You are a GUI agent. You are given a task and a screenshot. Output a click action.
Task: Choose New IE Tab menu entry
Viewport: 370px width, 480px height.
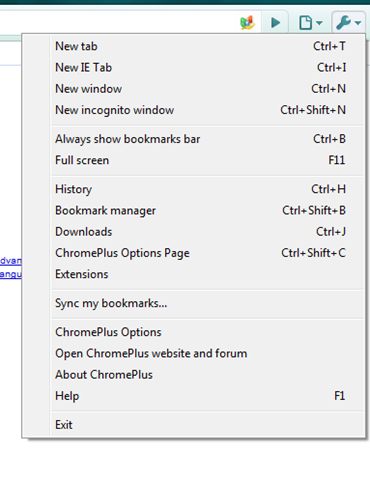(x=207, y=67)
